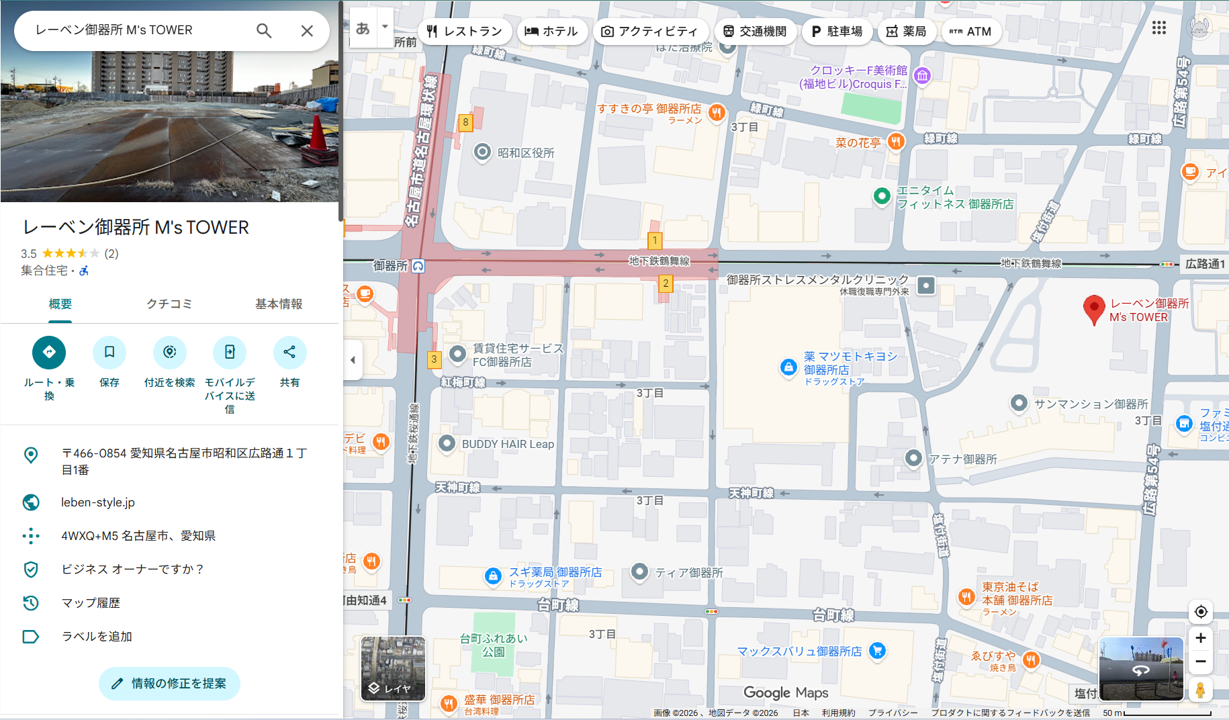Image resolution: width=1229 pixels, height=720 pixels.
Task: Click 炙びすや restaurant marker
Action: [1031, 661]
